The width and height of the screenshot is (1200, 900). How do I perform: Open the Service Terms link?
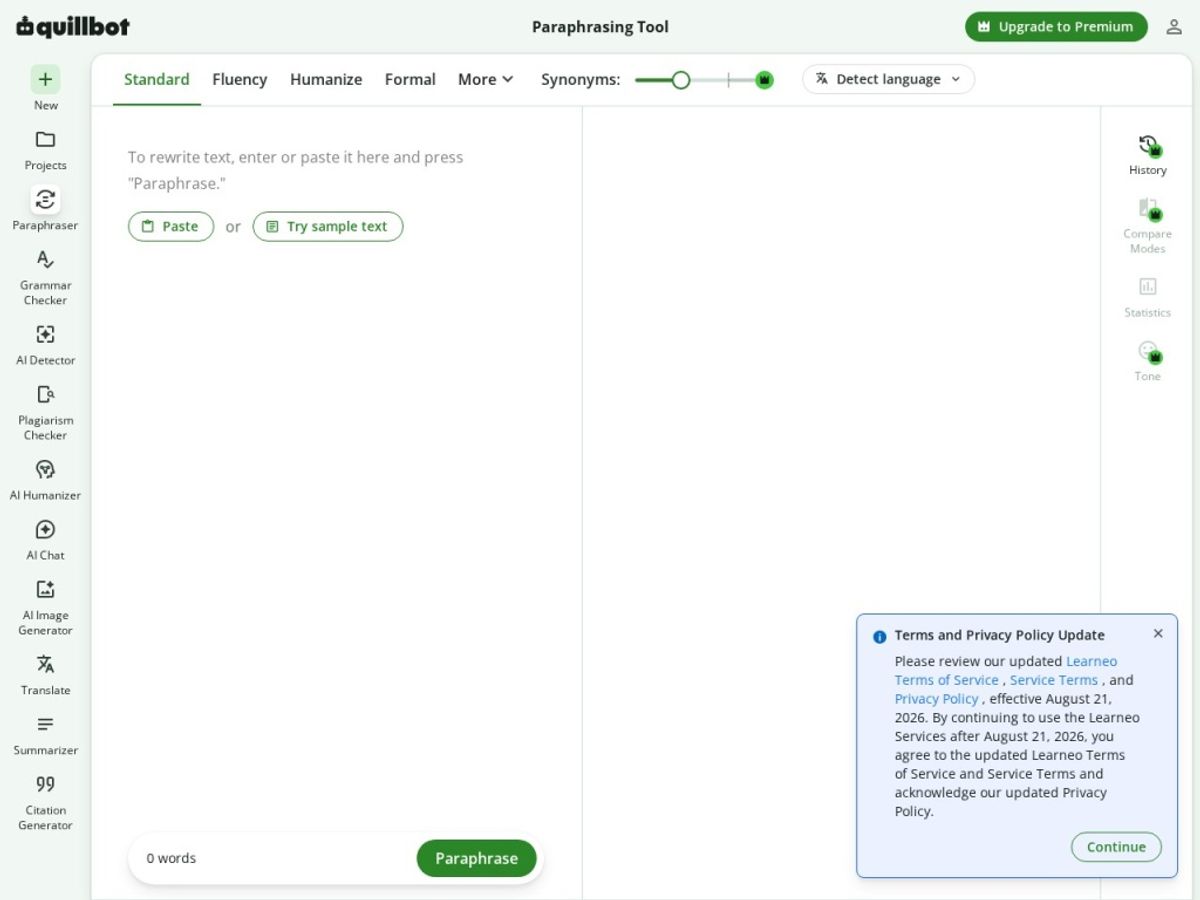pyautogui.click(x=1054, y=680)
